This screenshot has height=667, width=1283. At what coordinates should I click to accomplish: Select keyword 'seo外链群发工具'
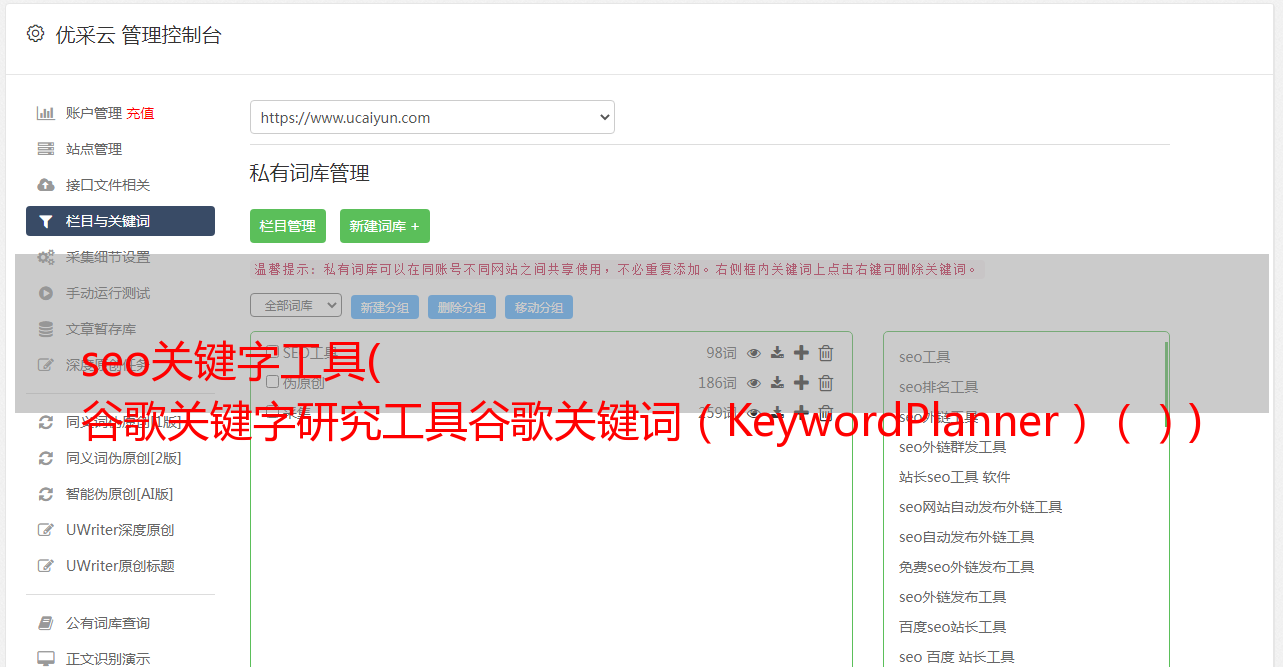point(953,447)
